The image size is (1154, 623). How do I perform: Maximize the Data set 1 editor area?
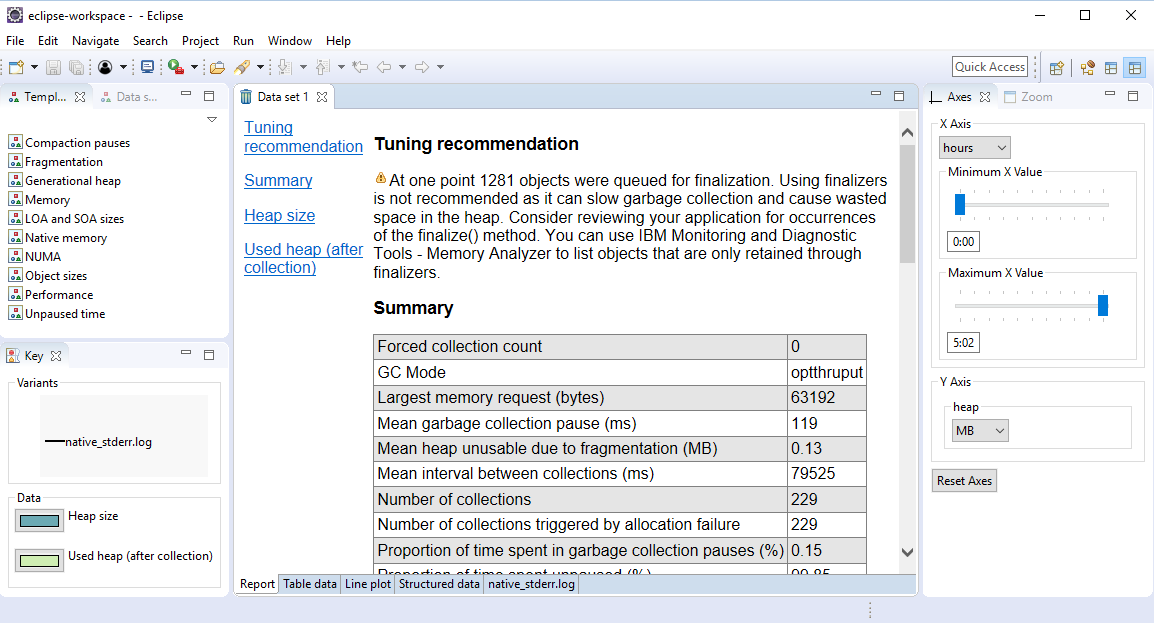pyautogui.click(x=899, y=96)
